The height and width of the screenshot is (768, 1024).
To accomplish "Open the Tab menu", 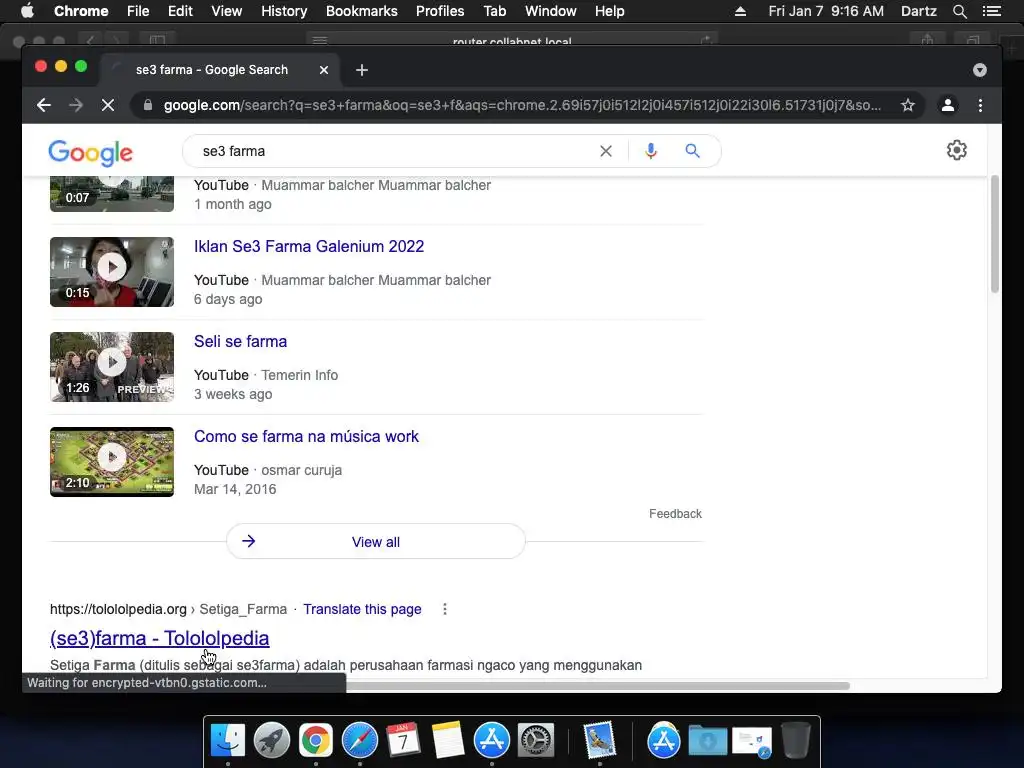I will 494,11.
